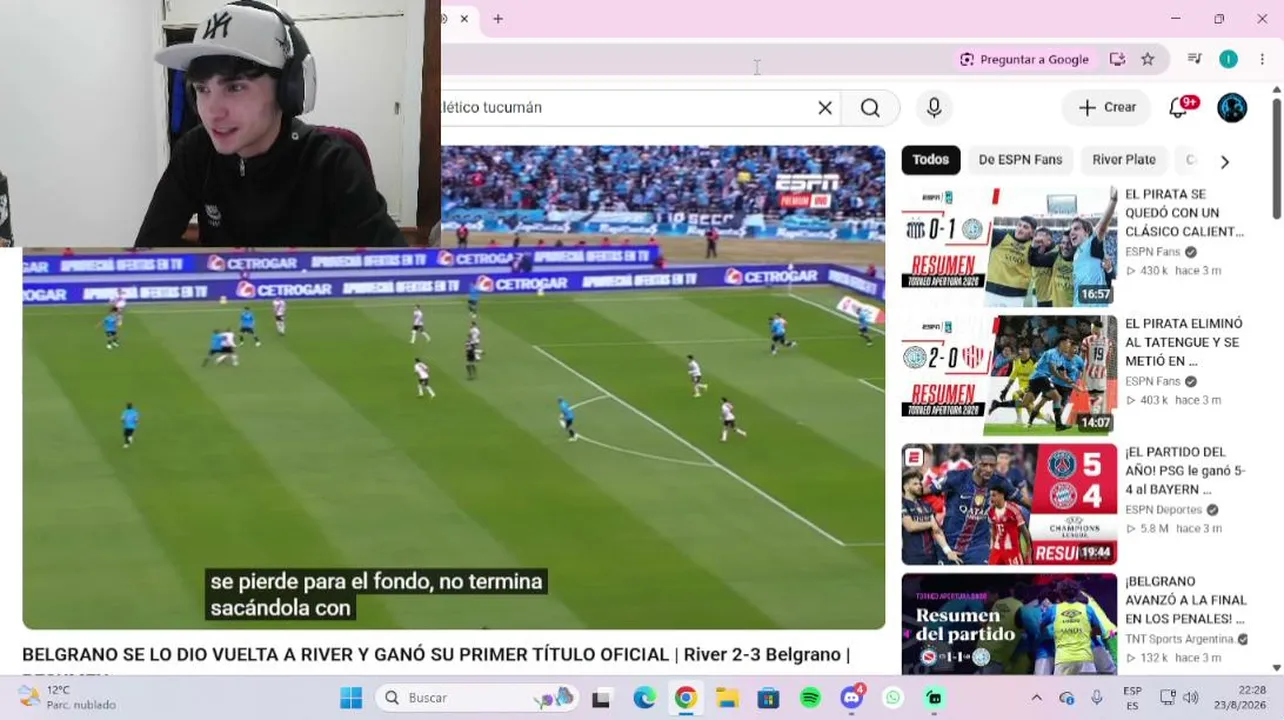1284x720 pixels.
Task: Clear the YouTube search box text
Action: [x=825, y=108]
